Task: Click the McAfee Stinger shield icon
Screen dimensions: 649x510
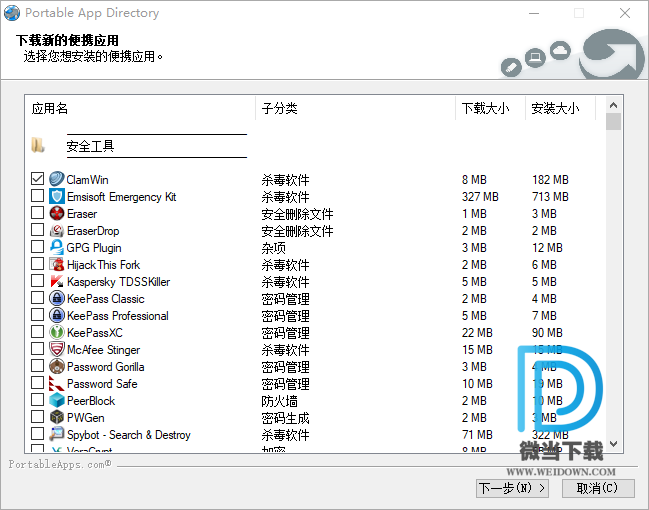Action: click(x=57, y=349)
